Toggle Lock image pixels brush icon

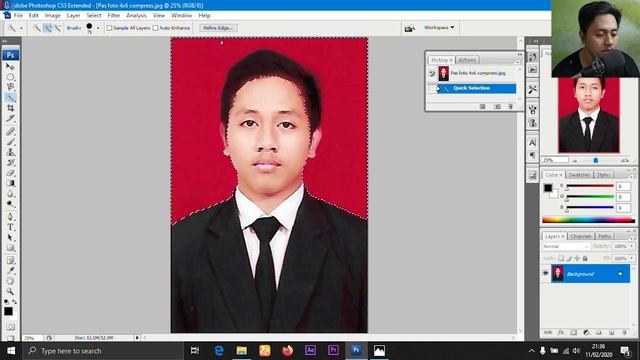tap(569, 258)
